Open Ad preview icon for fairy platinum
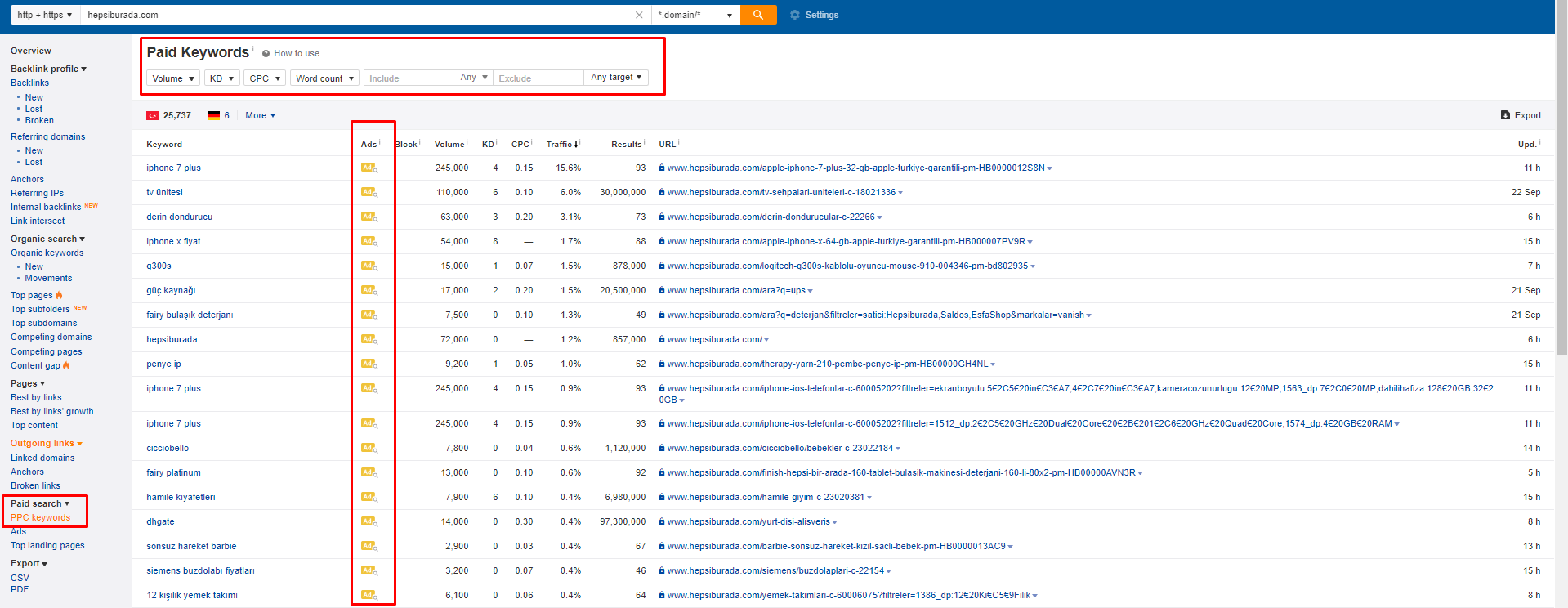This screenshot has height=608, width=1568. click(369, 472)
